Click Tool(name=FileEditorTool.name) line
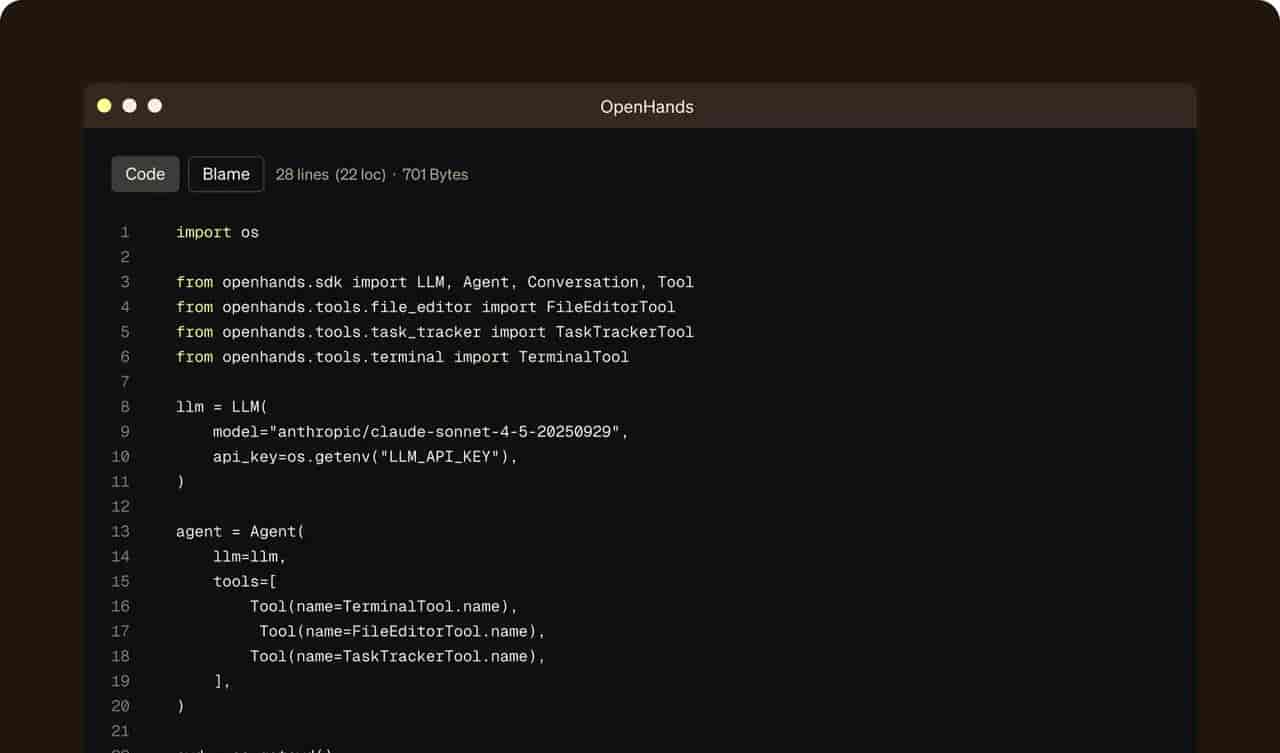Viewport: 1280px width, 753px height. point(403,632)
